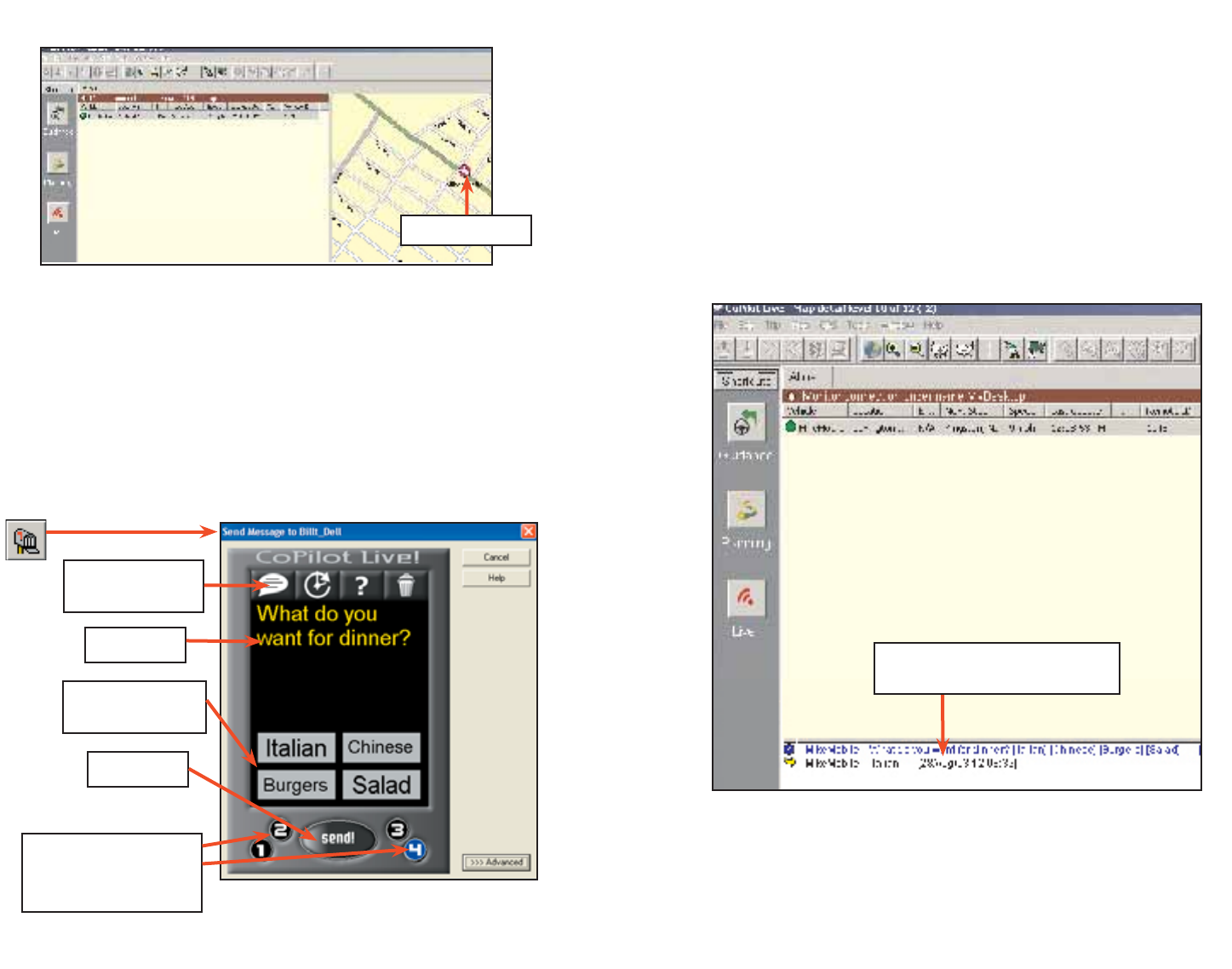Viewport: 1232px width, 969px height.
Task: Open the Help menu in CoPilot Live
Action: click(934, 325)
